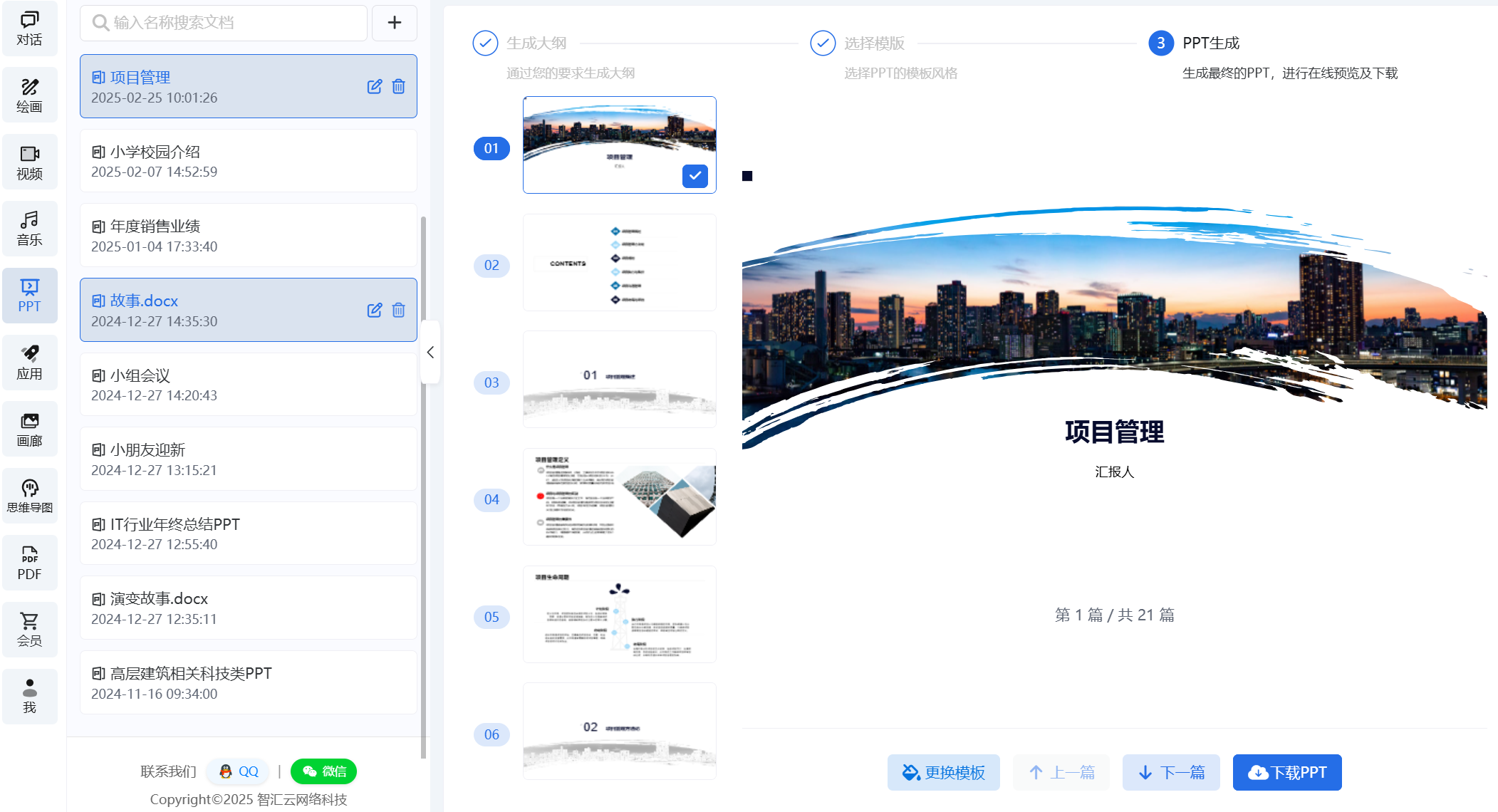Screen dimensions: 1498x812
Task: Open the 绘画 drawing sidebar icon
Action: click(x=29, y=95)
